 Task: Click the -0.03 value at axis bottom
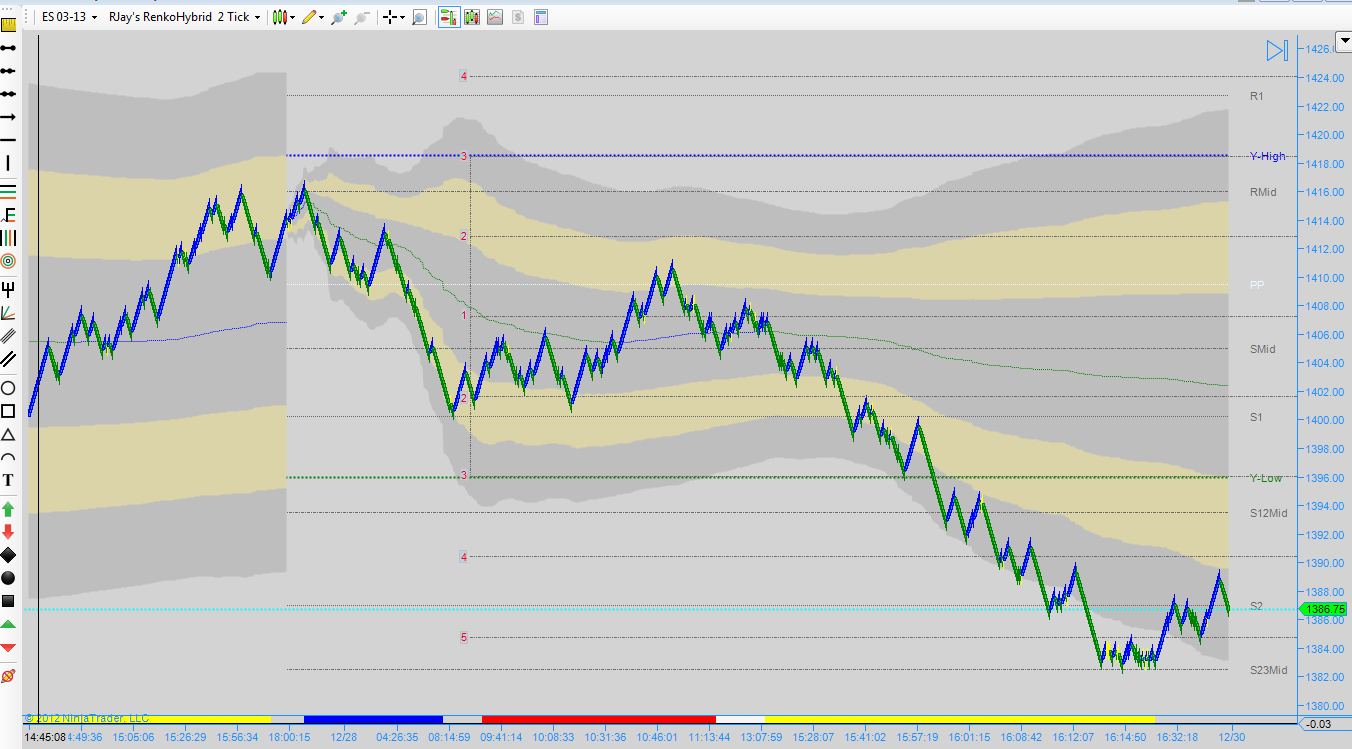coord(1319,724)
